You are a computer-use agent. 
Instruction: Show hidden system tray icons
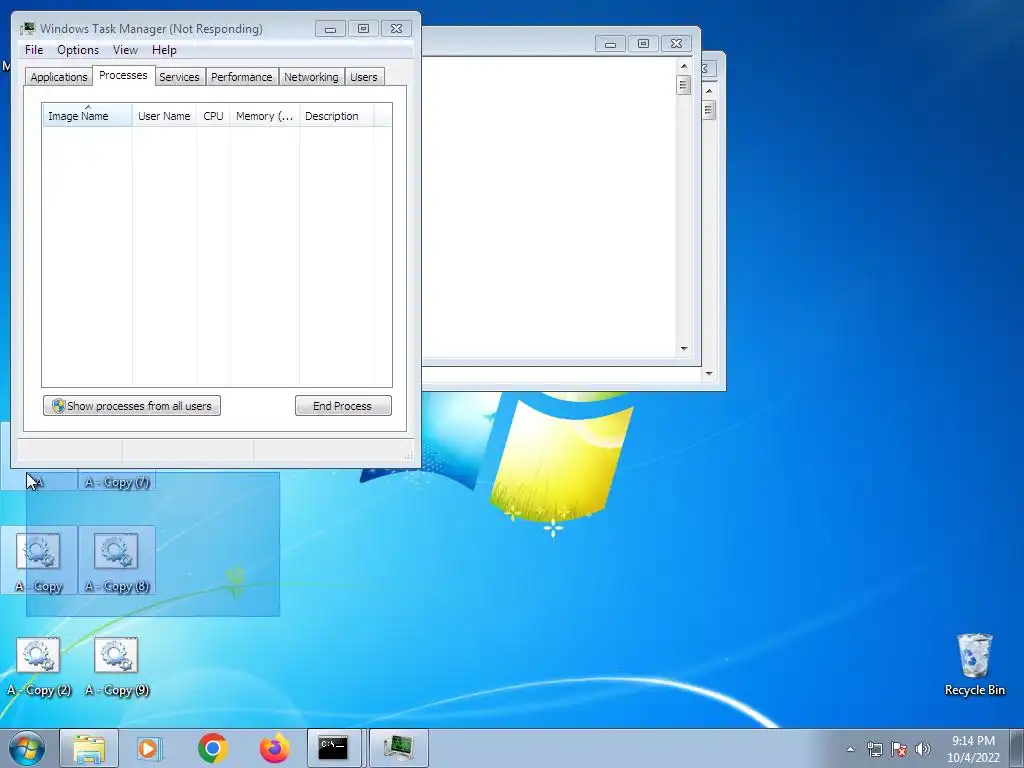850,749
